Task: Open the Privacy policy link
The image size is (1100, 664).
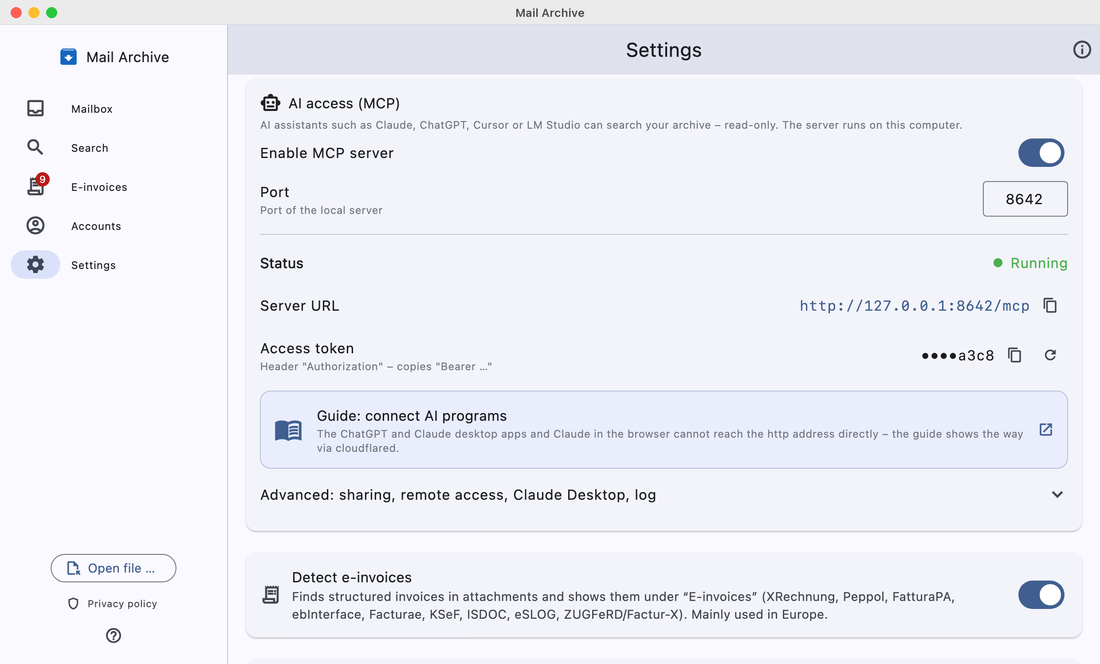Action: 122,604
